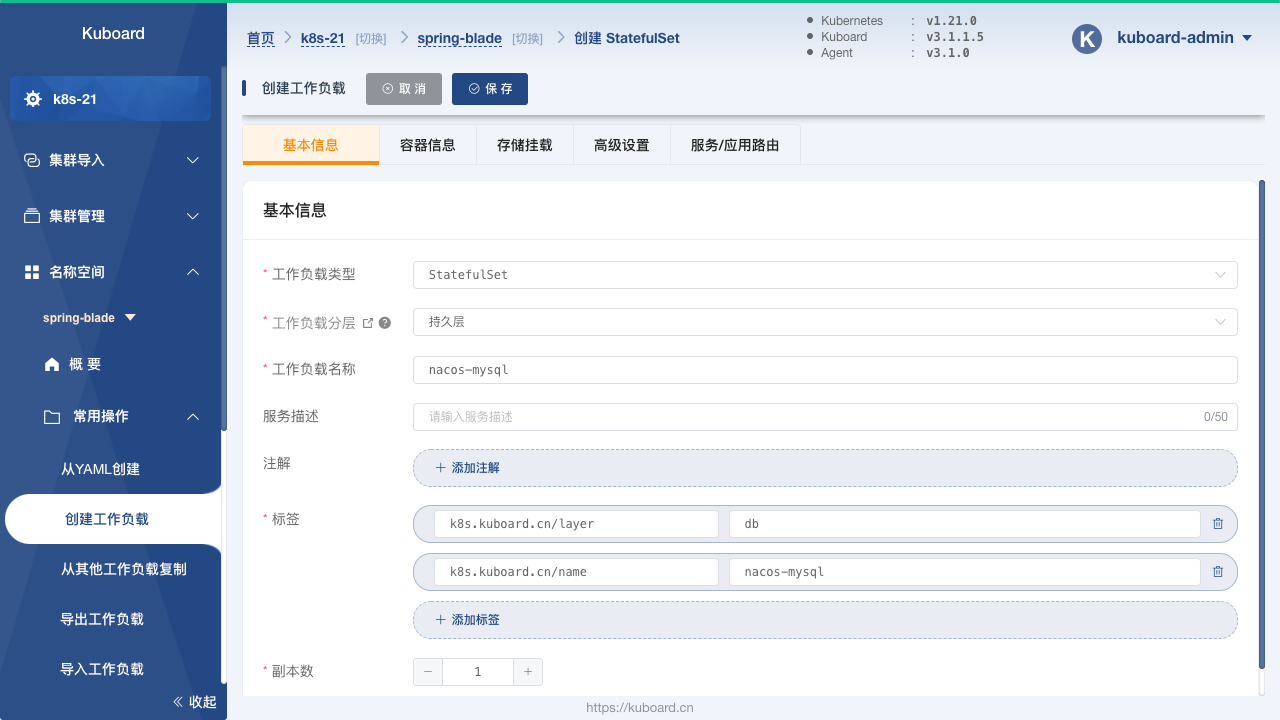Click the 集群导入 sidebar icon
This screenshot has width=1280, height=720.
32,160
